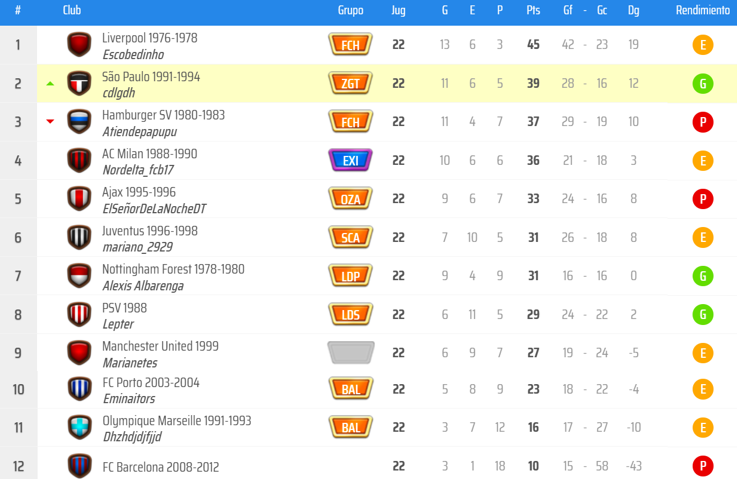
Task: Click the AC Milan 1988-1990 crest
Action: [79, 160]
